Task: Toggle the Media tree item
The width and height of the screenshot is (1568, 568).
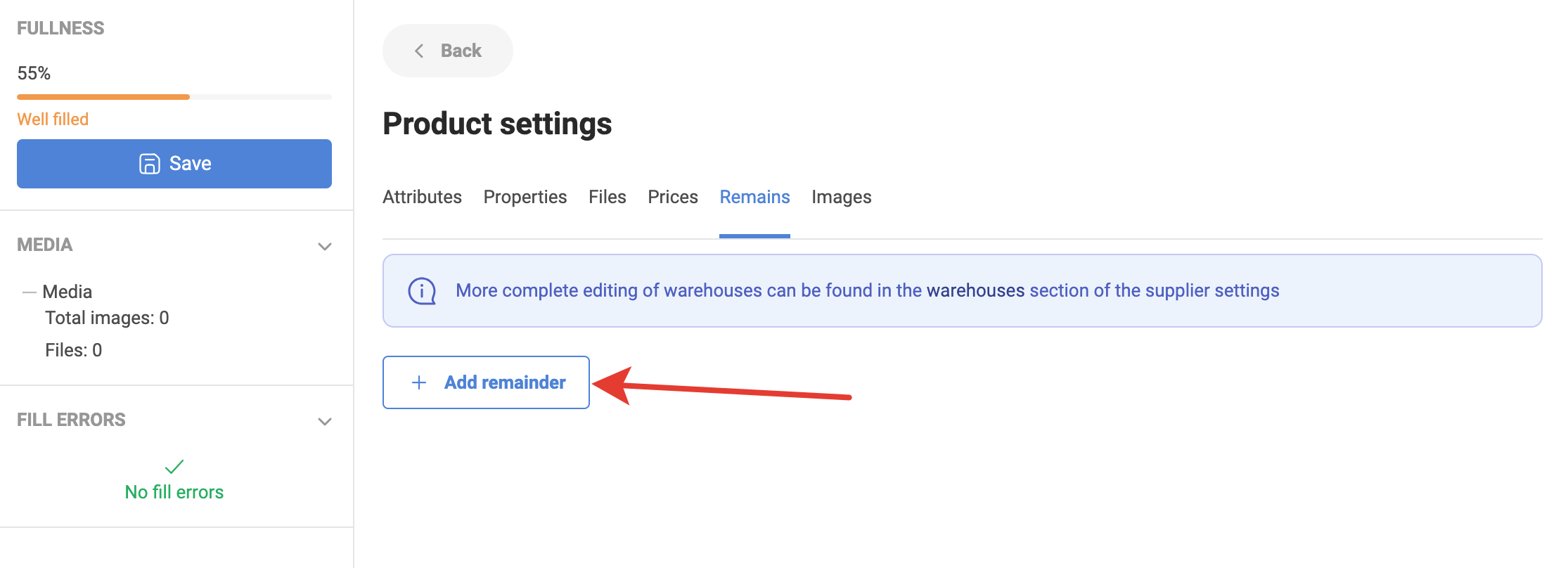Action: pos(68,292)
